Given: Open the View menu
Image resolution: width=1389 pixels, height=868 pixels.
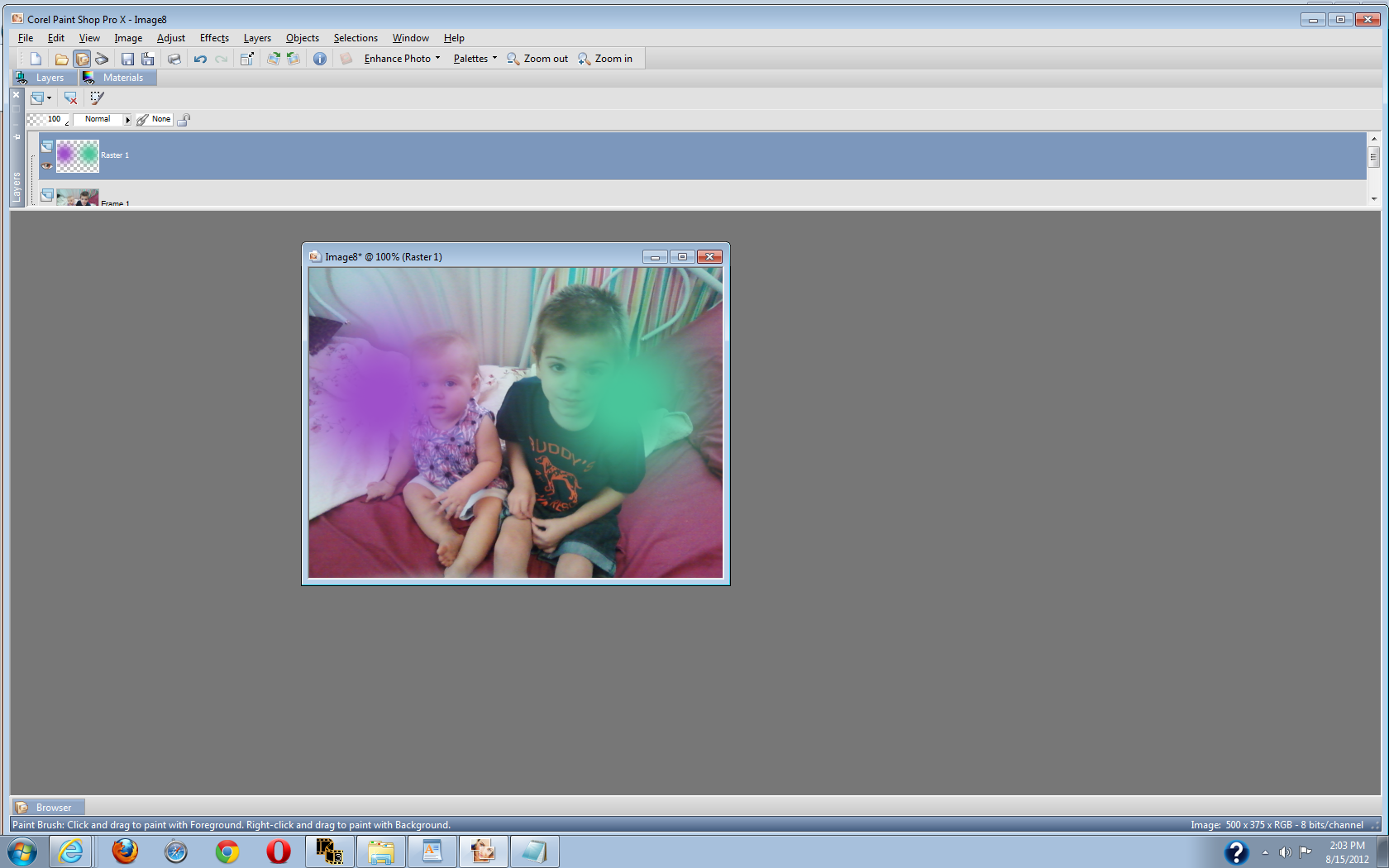Looking at the screenshot, I should pos(89,38).
